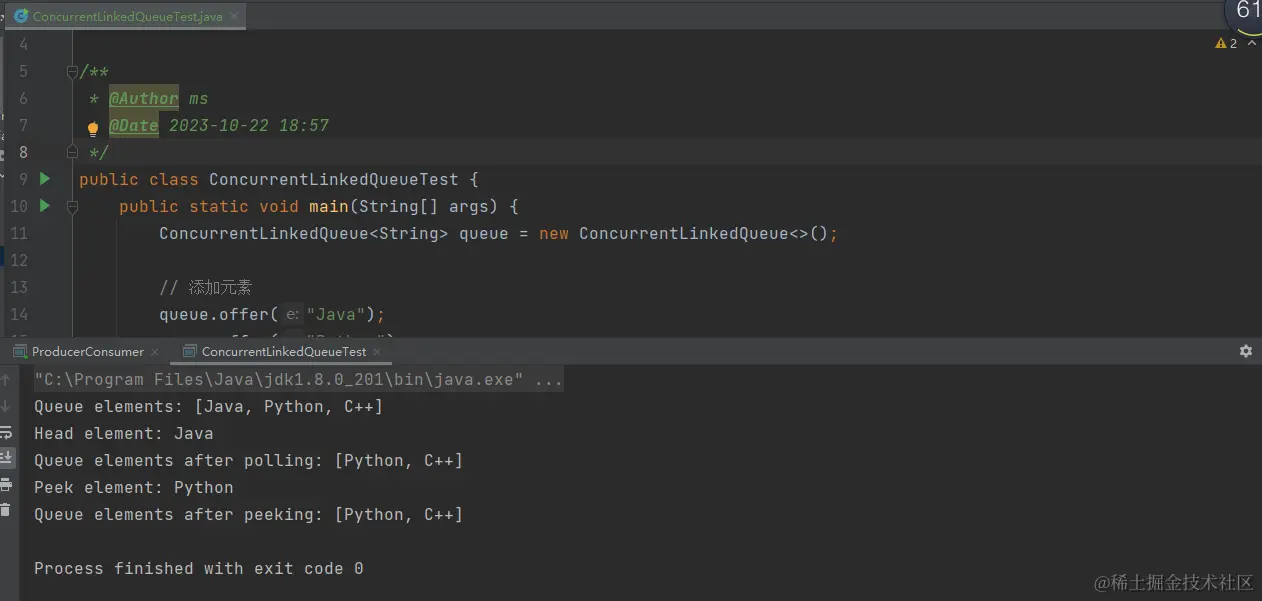Image resolution: width=1262 pixels, height=601 pixels.
Task: Select the ConcurrentLinkedQueueTest run tab
Action: [x=283, y=351]
